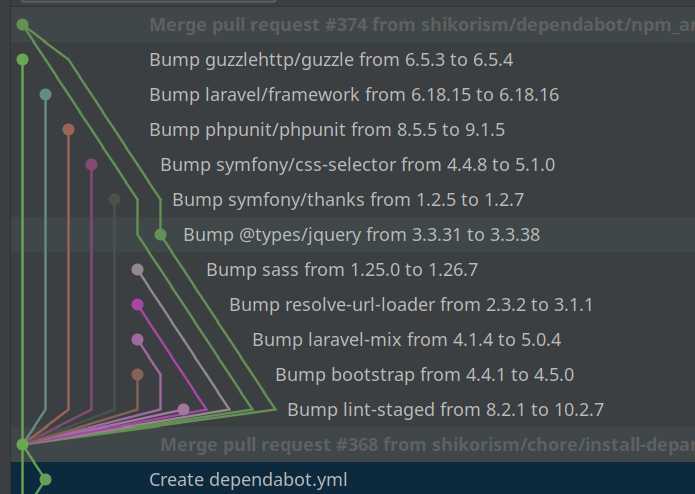This screenshot has height=494, width=695.
Task: Click the Bump symfony/css-selector commit text
Action: tap(357, 165)
